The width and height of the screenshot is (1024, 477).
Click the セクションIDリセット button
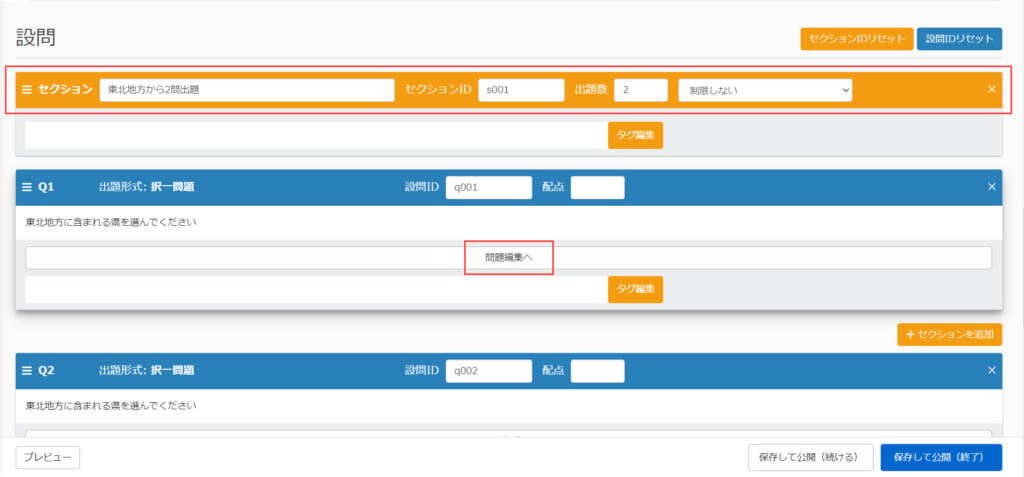856,39
